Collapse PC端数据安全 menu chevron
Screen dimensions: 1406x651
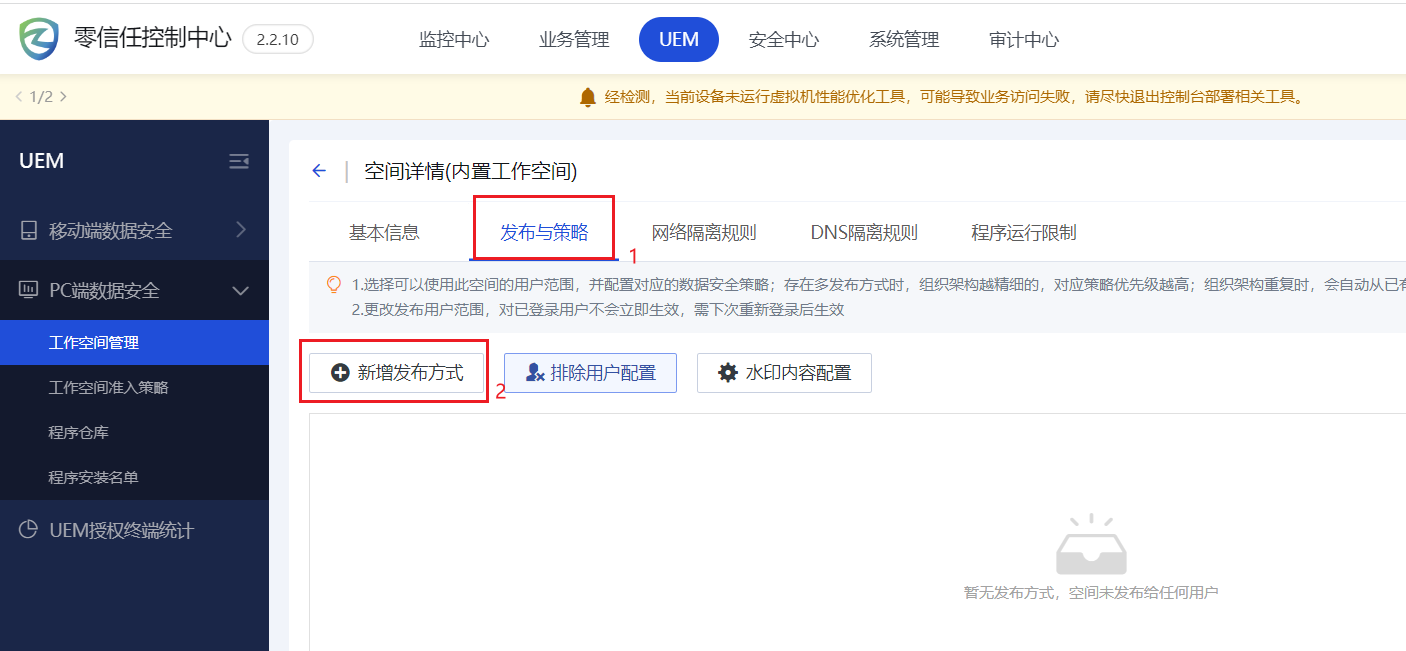point(240,291)
